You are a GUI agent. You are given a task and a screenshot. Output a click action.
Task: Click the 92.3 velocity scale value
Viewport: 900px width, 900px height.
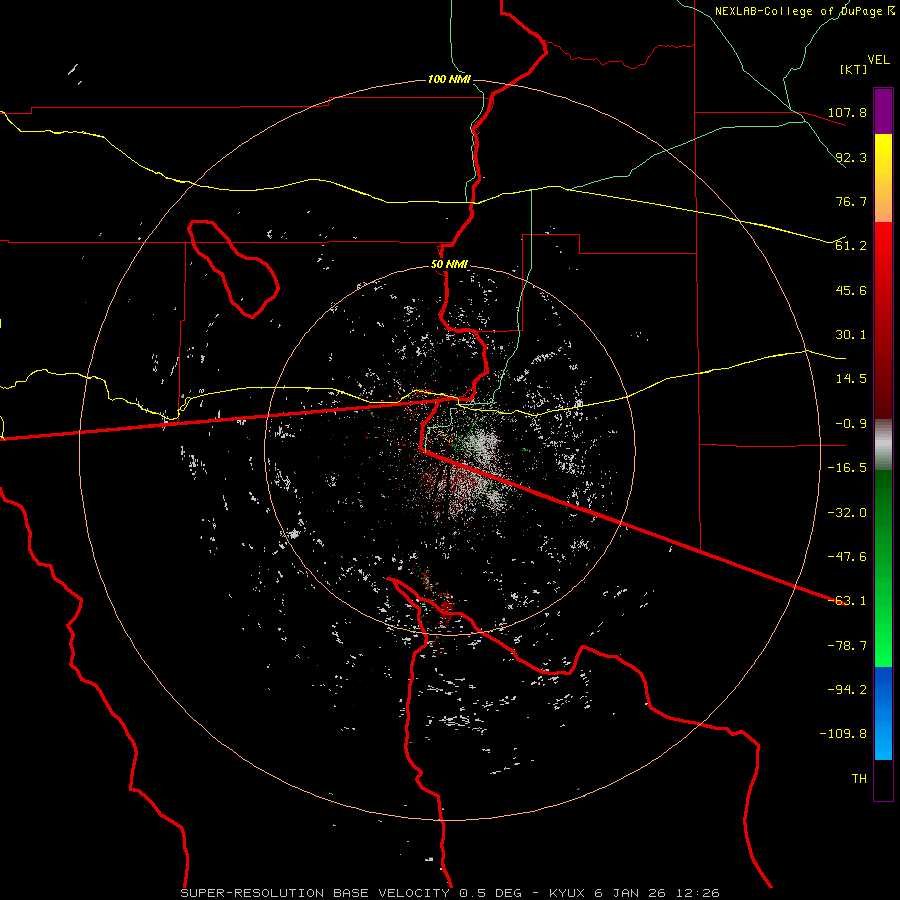coord(851,157)
